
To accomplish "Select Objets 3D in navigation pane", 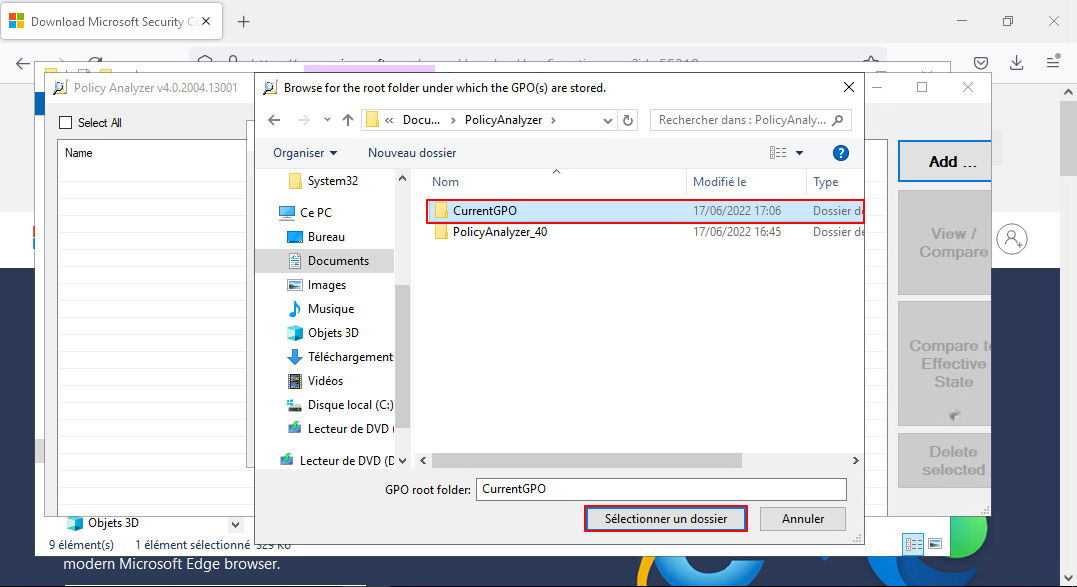I will click(x=332, y=333).
